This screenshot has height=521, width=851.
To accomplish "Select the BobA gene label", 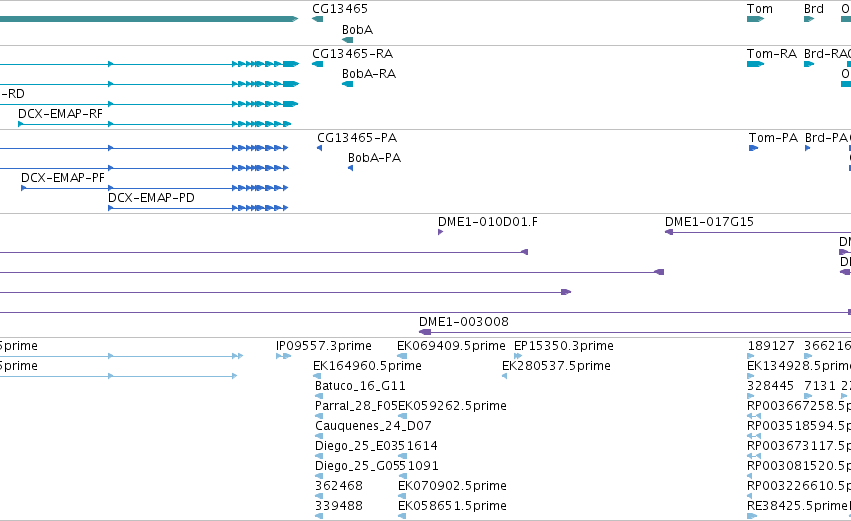I will tap(357, 30).
